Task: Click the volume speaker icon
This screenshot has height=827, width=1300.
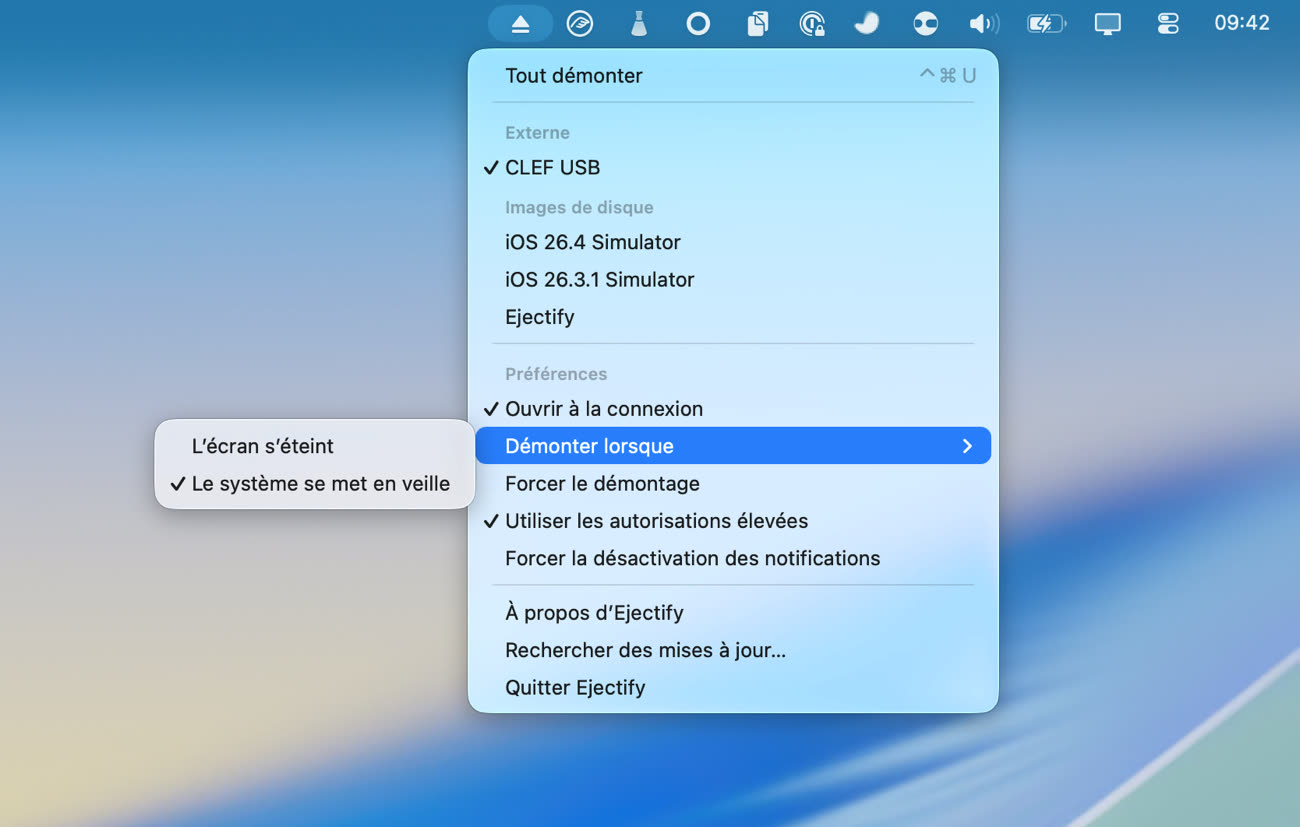Action: [x=983, y=23]
